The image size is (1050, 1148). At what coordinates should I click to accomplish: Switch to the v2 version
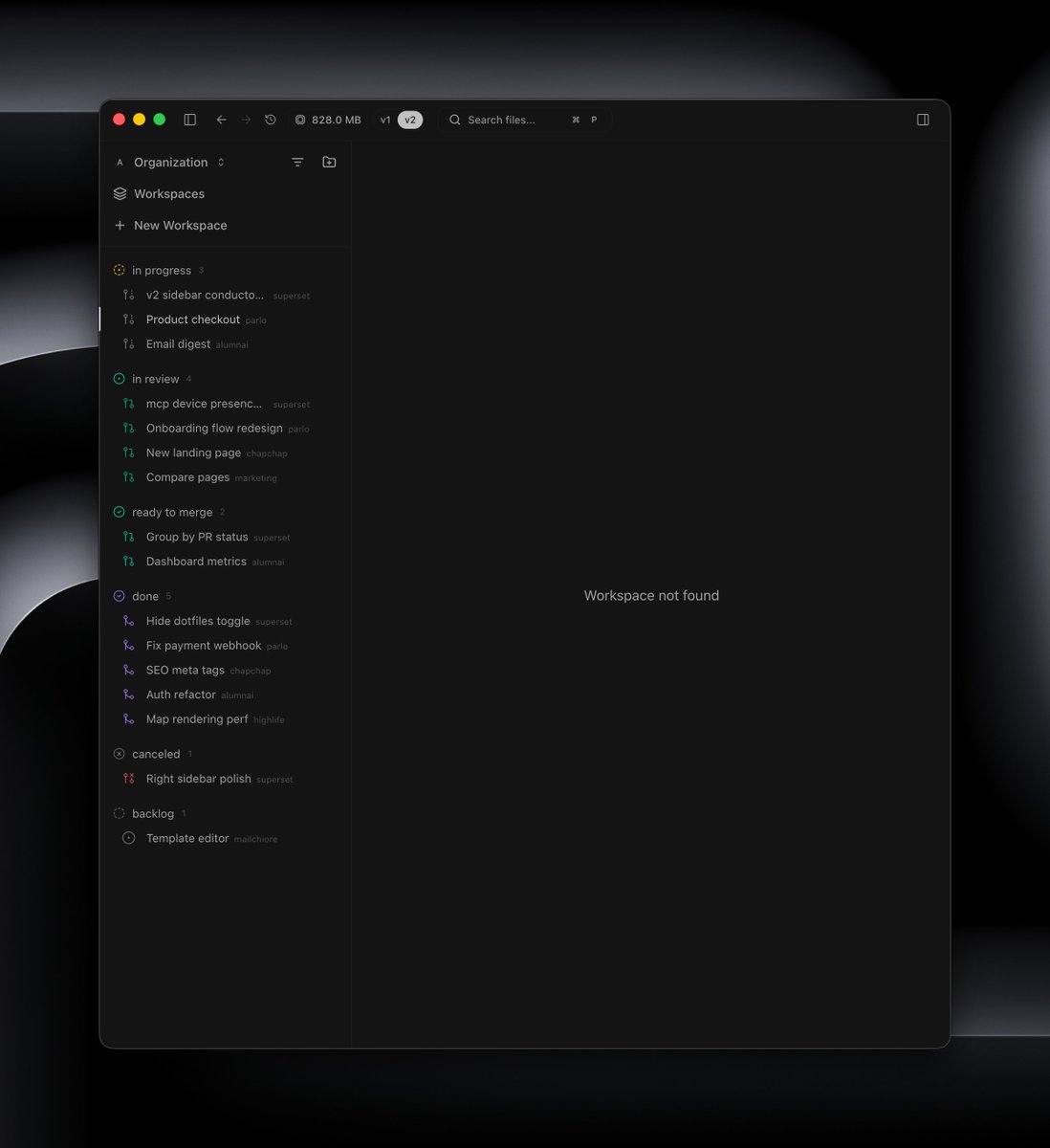click(410, 120)
